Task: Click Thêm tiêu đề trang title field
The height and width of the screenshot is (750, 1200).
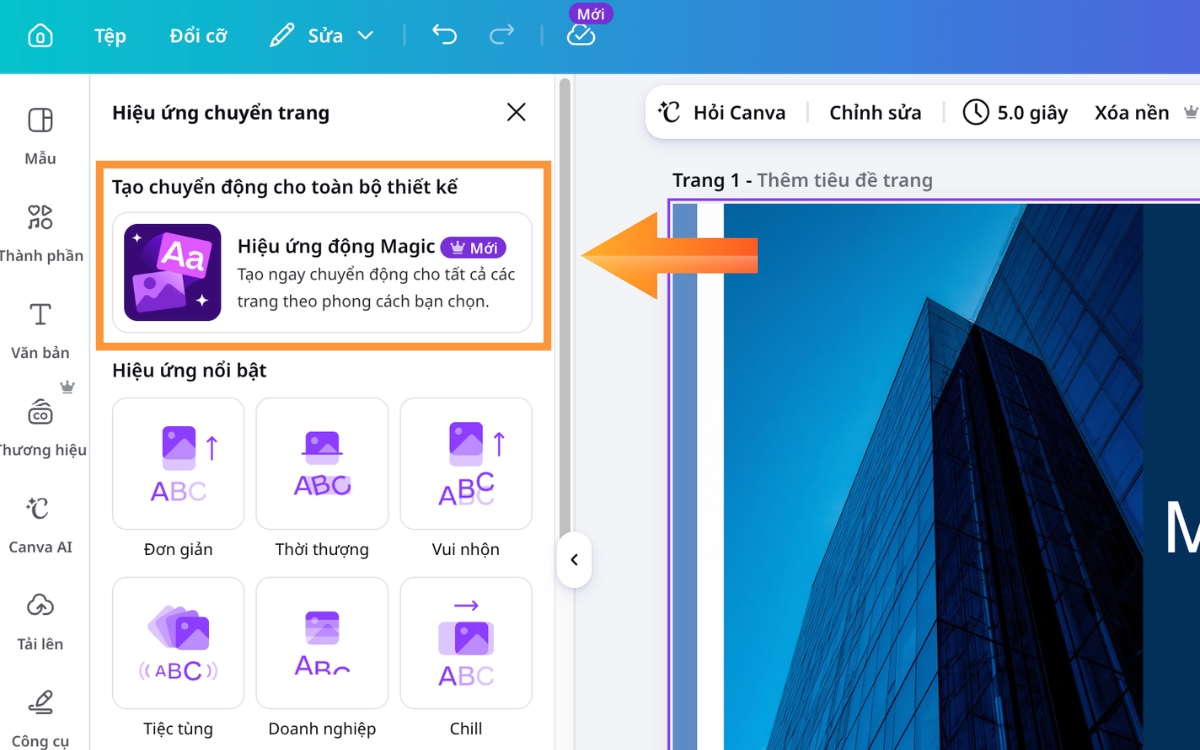Action: [845, 181]
